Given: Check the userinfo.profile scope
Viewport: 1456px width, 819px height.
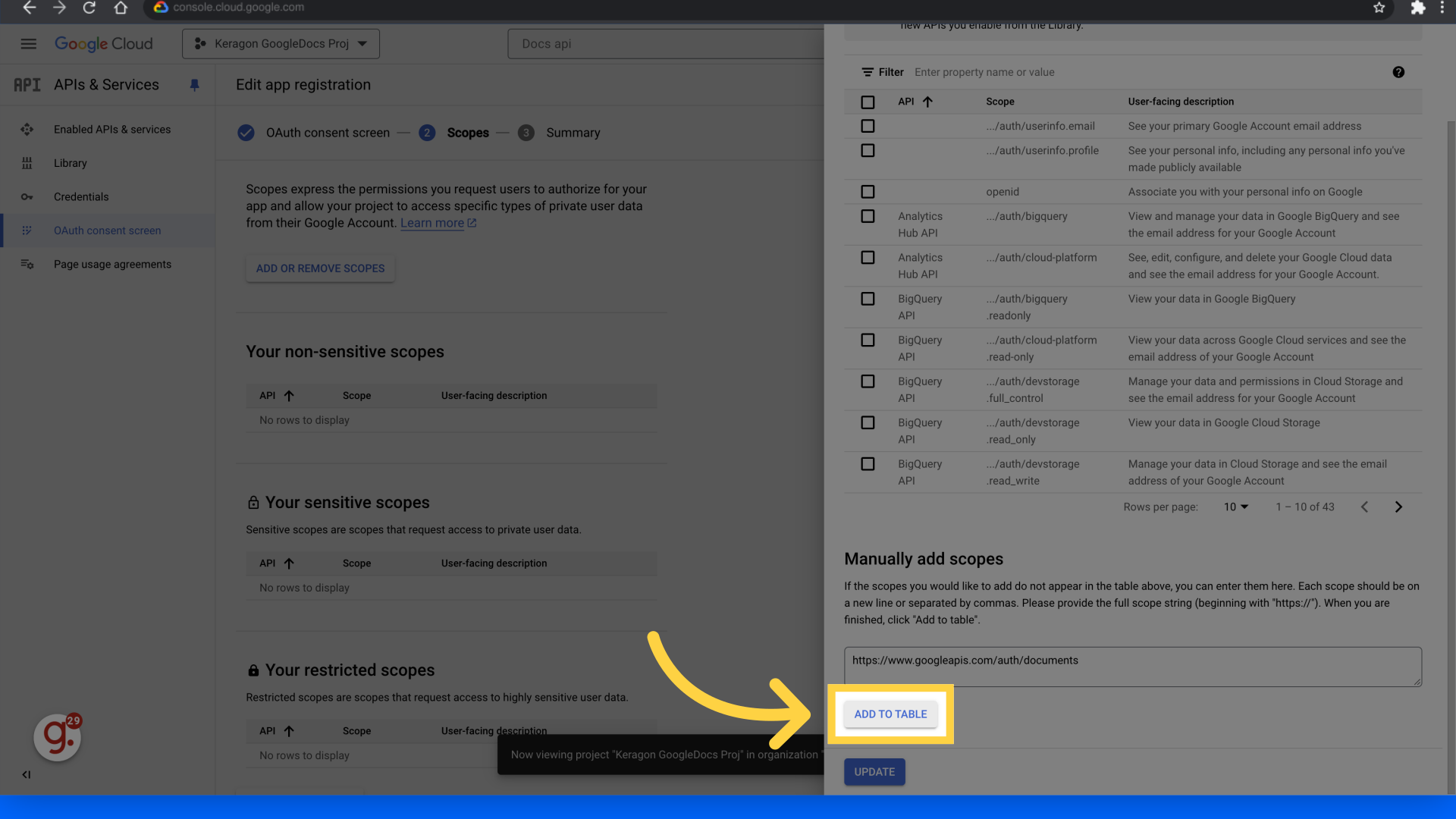Looking at the screenshot, I should [x=868, y=150].
